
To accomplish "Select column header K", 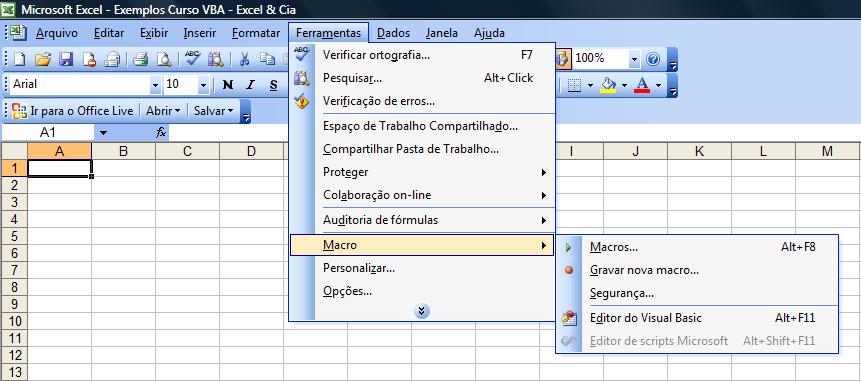I will [699, 152].
